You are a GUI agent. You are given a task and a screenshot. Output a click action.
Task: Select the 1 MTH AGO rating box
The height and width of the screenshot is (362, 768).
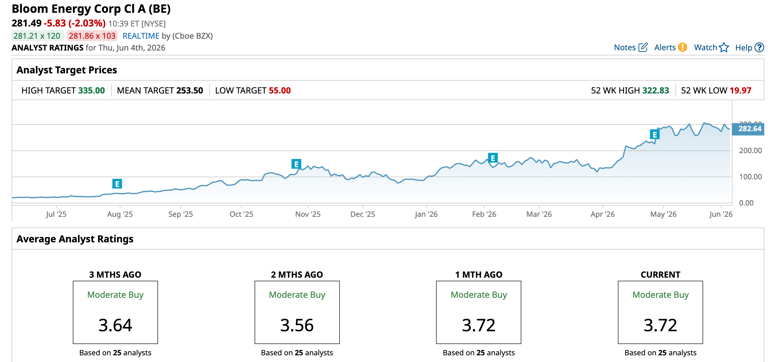[479, 312]
